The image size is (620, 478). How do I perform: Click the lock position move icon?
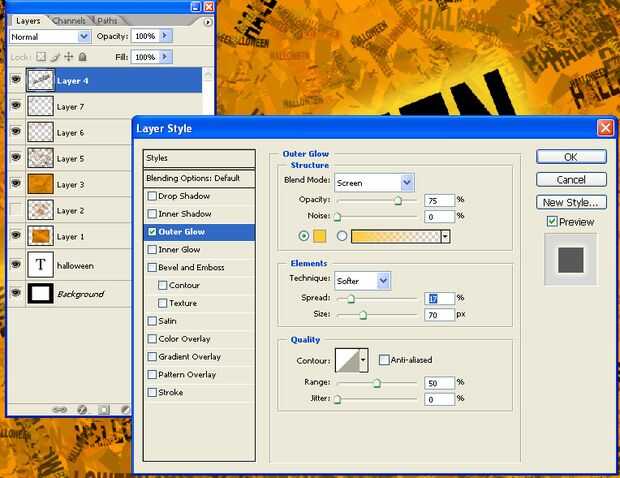tap(68, 57)
